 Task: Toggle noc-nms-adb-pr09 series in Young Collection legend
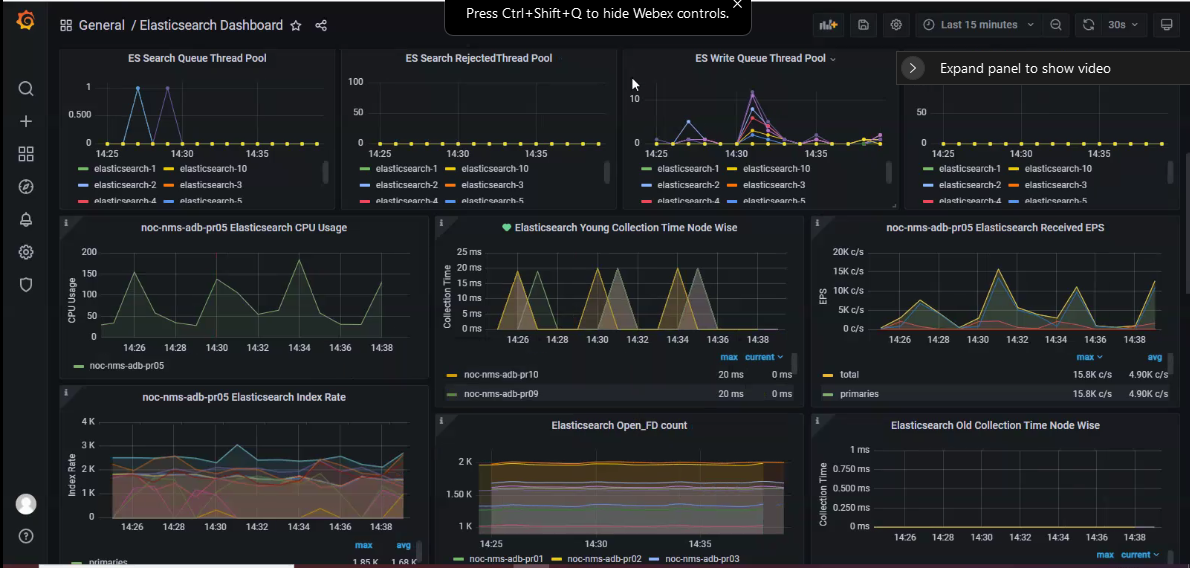coord(501,394)
